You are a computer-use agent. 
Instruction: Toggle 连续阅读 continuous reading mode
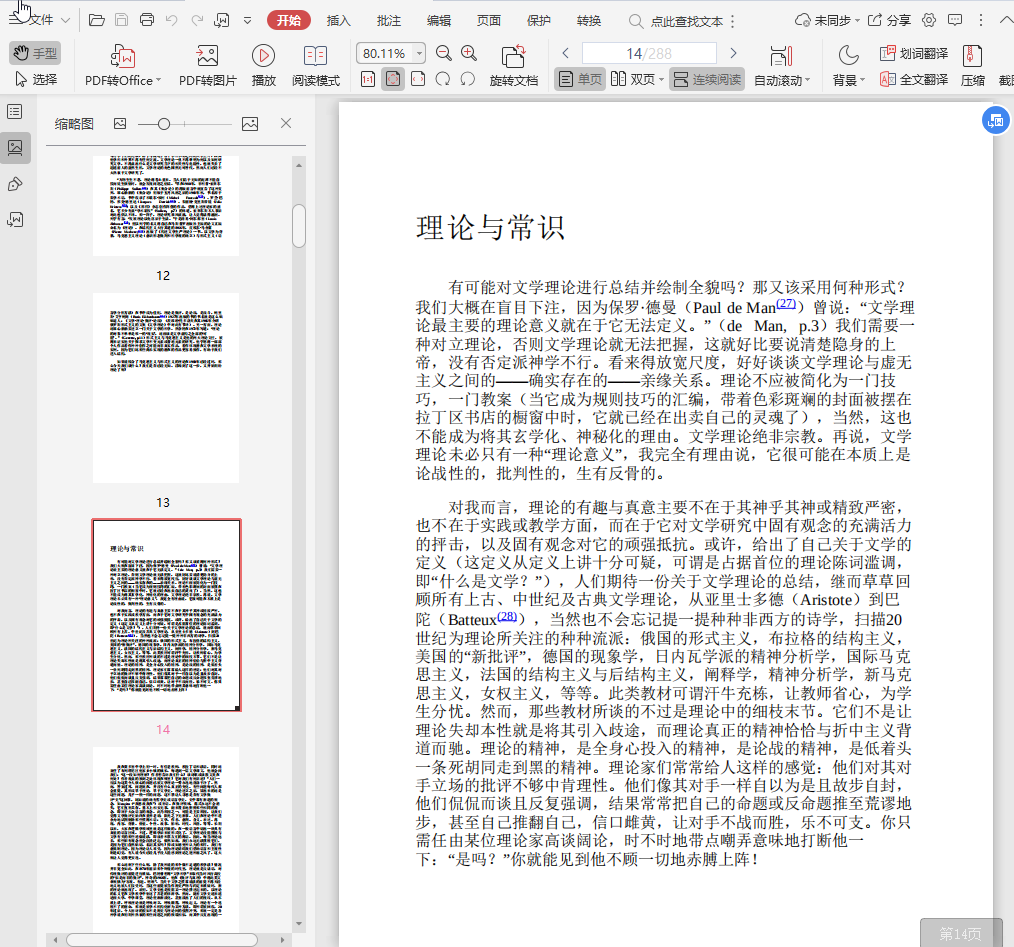pyautogui.click(x=707, y=79)
